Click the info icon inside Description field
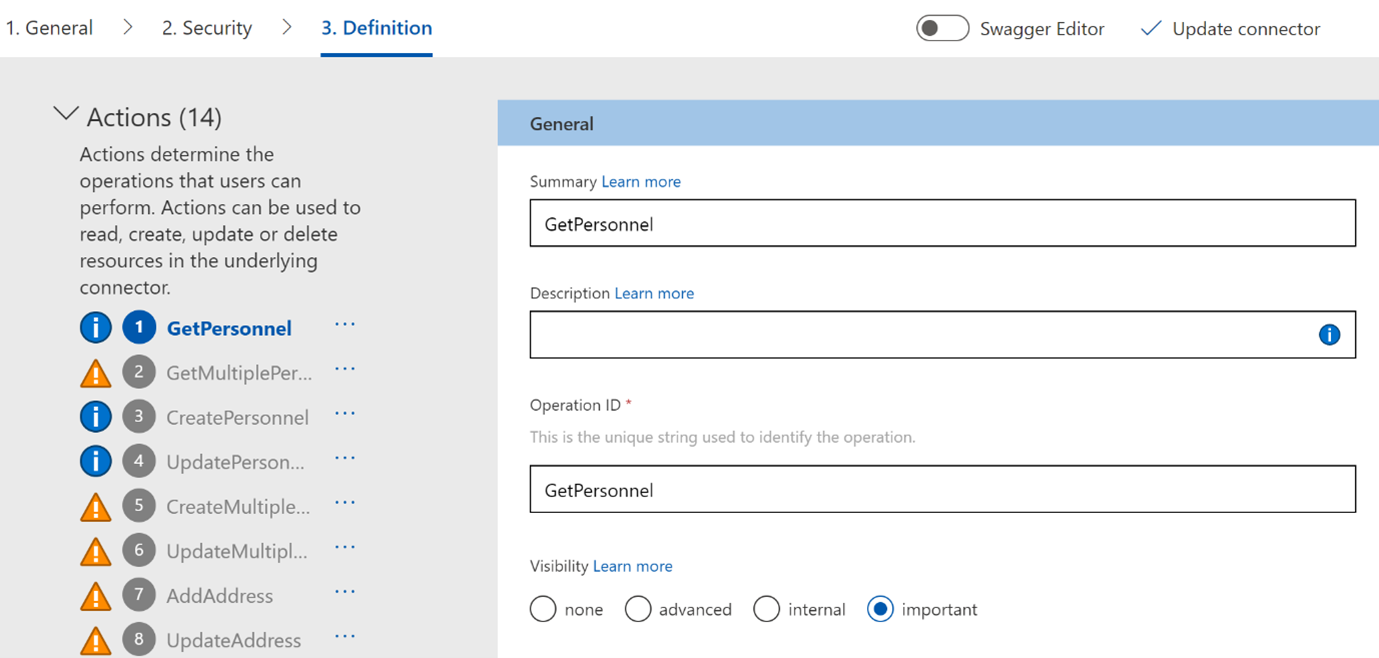 [x=1329, y=335]
